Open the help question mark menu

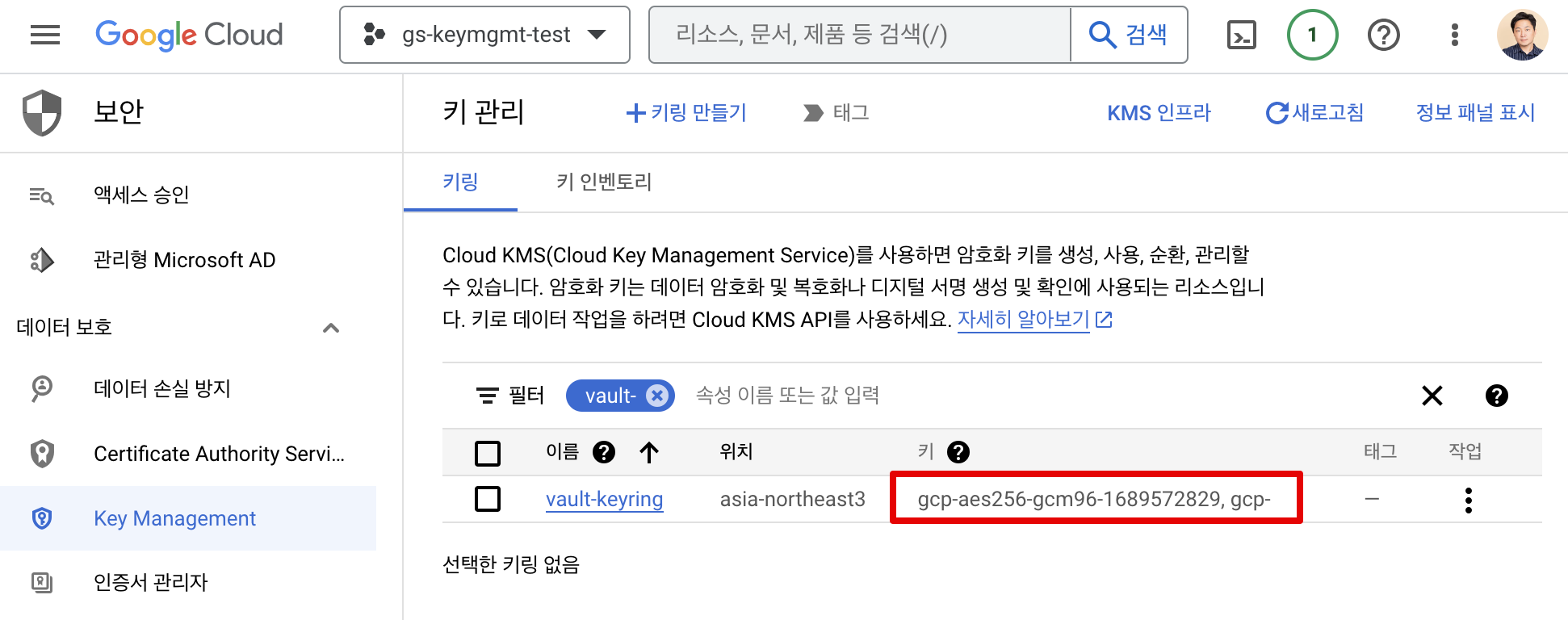(x=1383, y=35)
